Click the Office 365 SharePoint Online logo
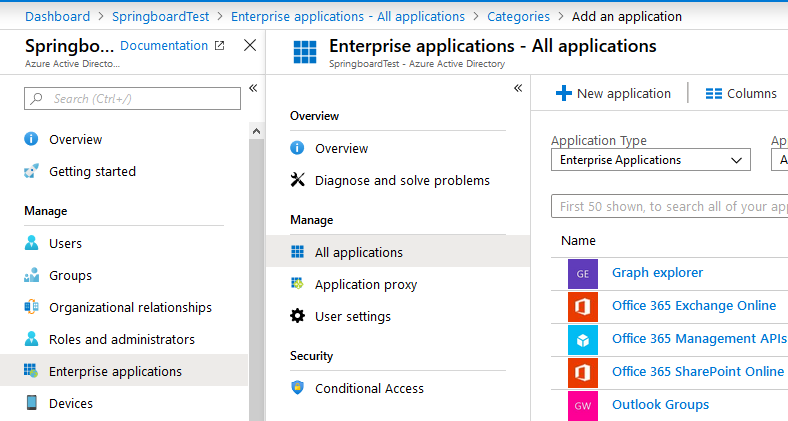Image resolution: width=788 pixels, height=421 pixels. [583, 373]
